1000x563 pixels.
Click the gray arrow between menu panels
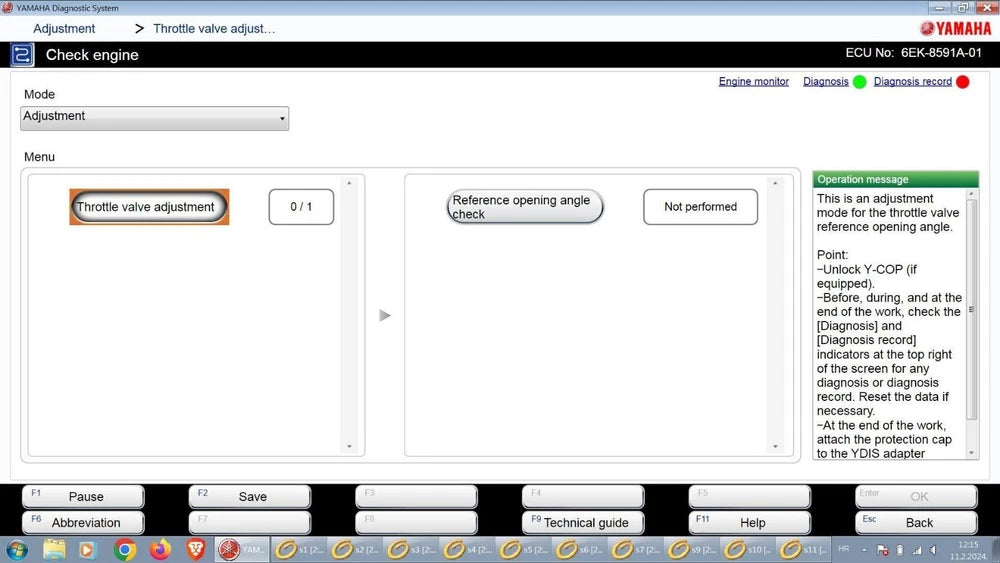pos(385,315)
